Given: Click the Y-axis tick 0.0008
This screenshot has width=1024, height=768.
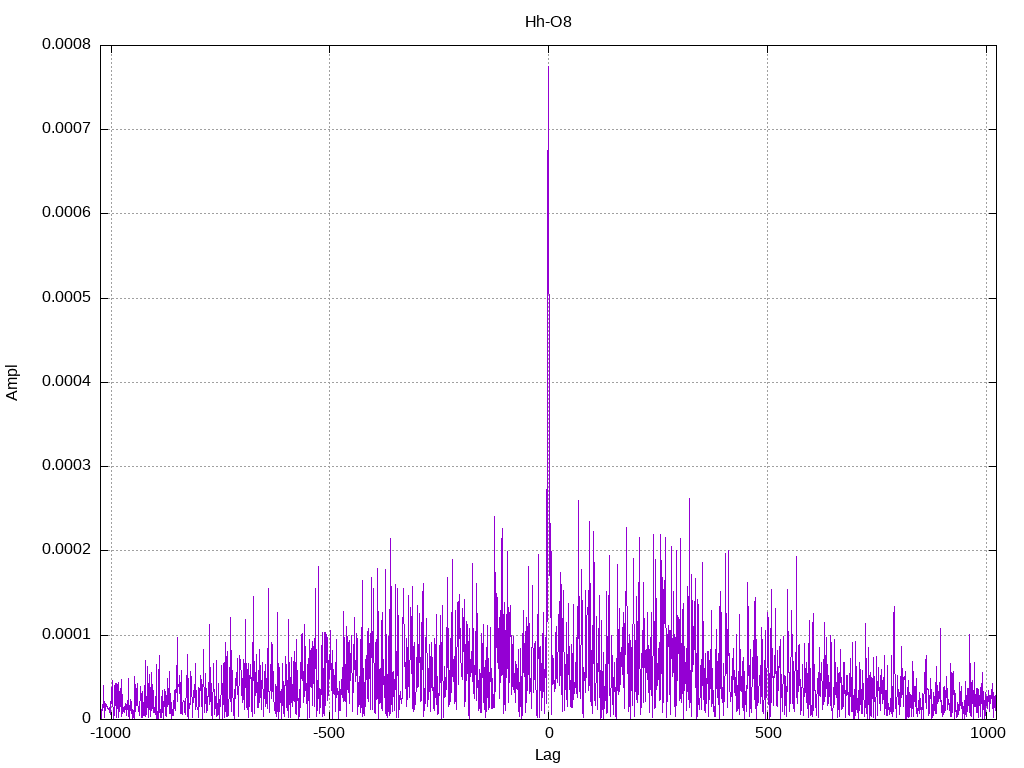Looking at the screenshot, I should [67, 44].
